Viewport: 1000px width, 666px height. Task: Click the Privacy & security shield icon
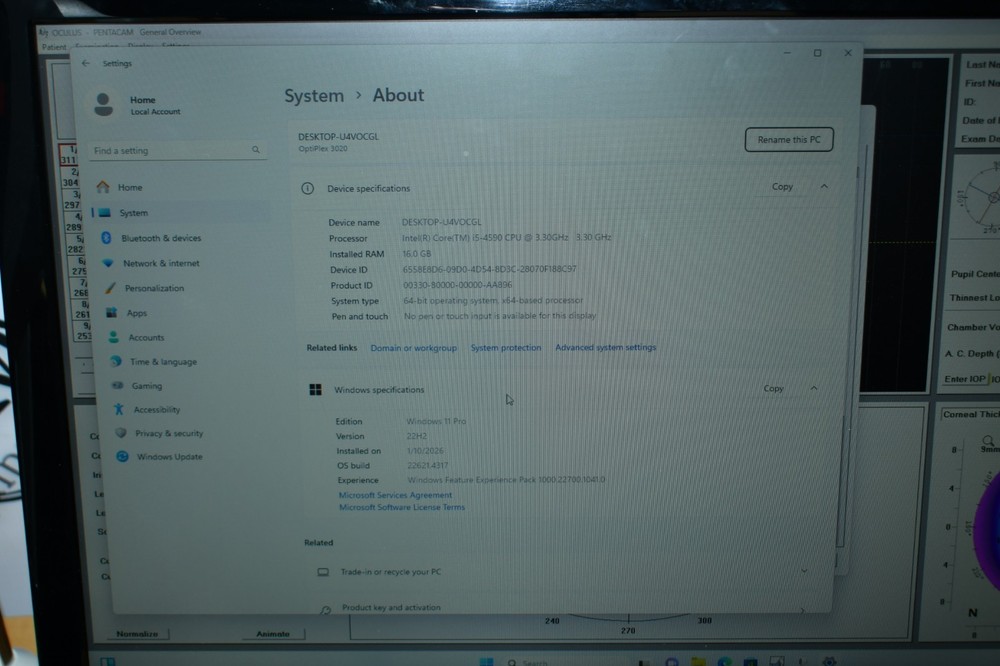[x=121, y=433]
